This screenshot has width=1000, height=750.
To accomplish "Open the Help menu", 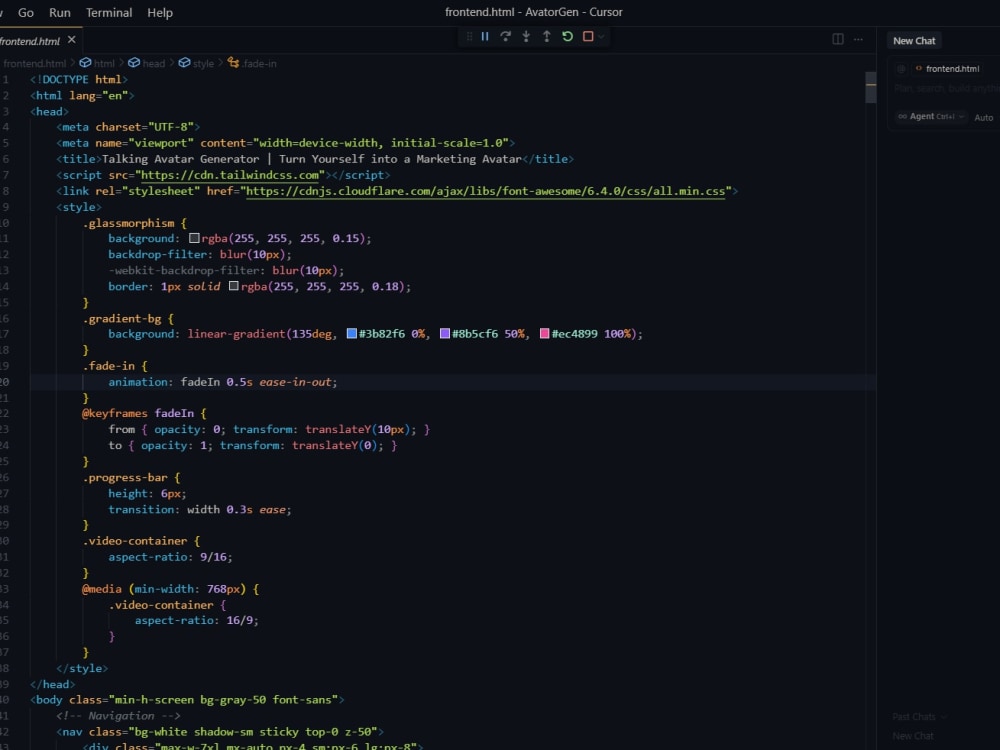I will click(x=160, y=13).
